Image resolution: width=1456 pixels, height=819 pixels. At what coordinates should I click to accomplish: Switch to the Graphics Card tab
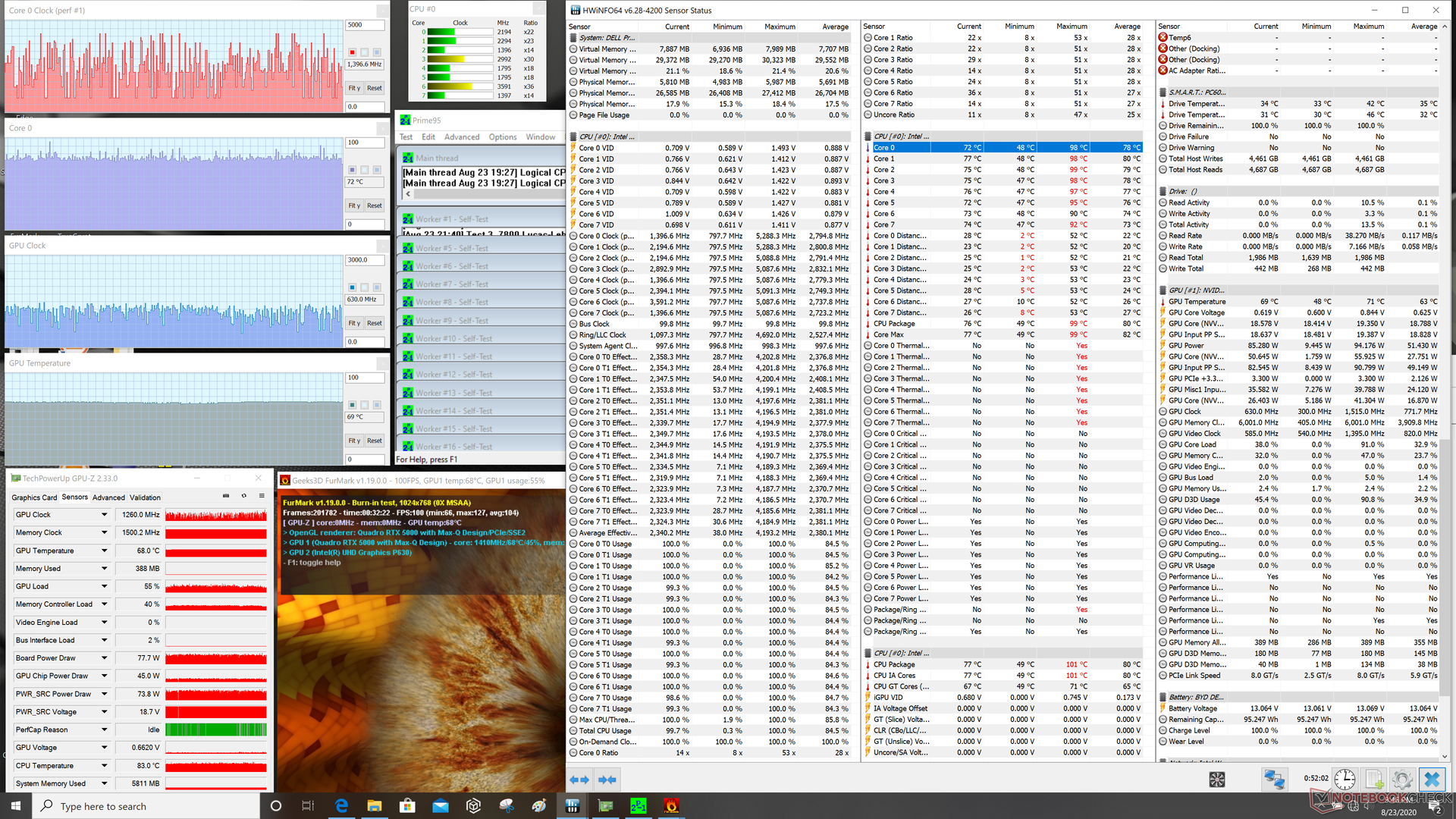pyautogui.click(x=34, y=497)
